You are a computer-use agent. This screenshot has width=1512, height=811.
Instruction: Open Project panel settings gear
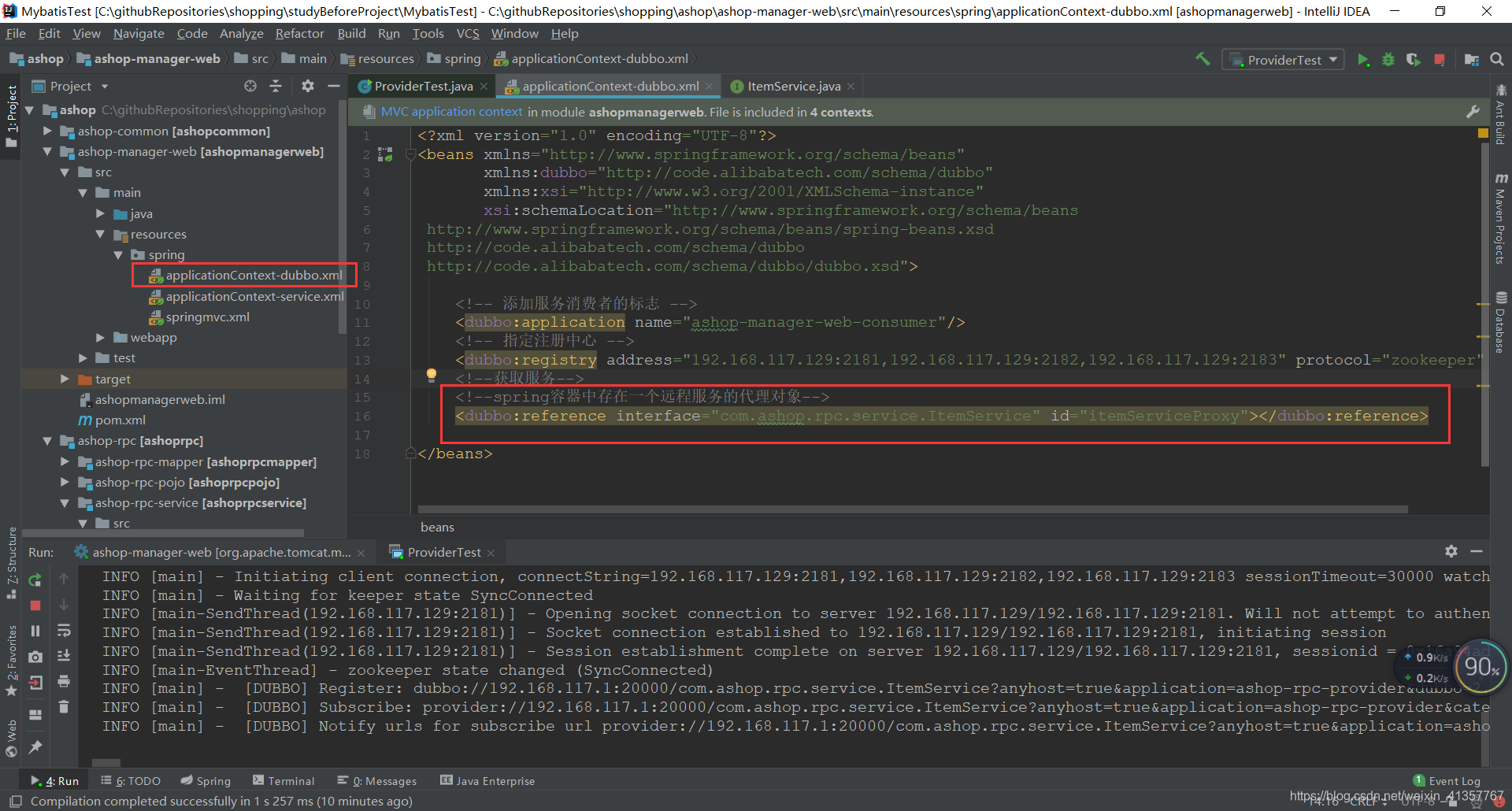[308, 86]
